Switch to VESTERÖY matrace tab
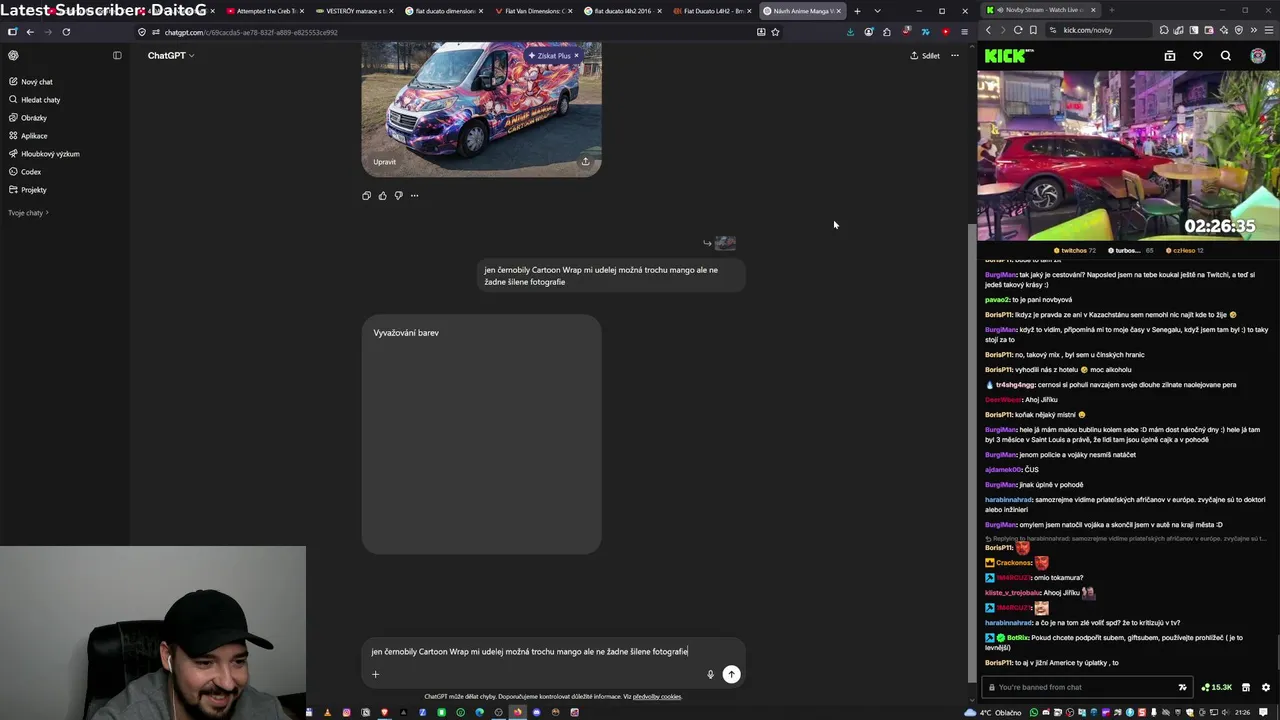The height and width of the screenshot is (720, 1280). (355, 11)
